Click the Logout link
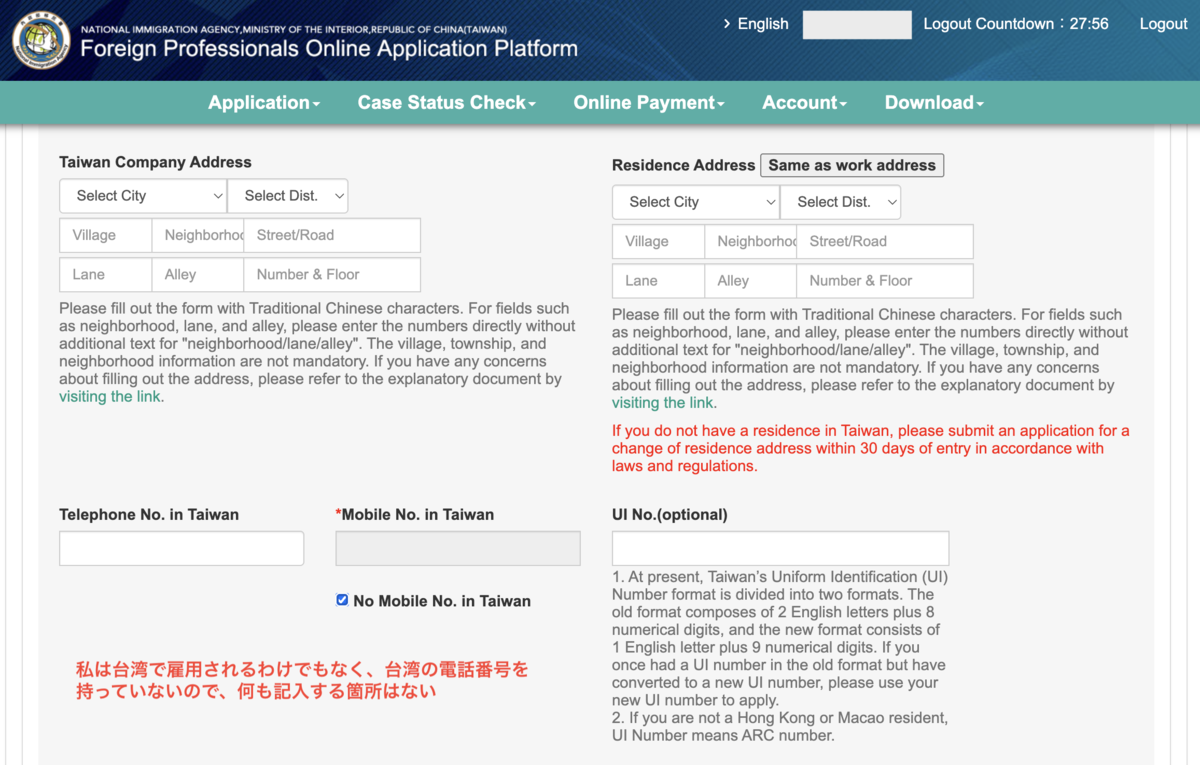Image resolution: width=1200 pixels, height=765 pixels. click(x=1164, y=24)
